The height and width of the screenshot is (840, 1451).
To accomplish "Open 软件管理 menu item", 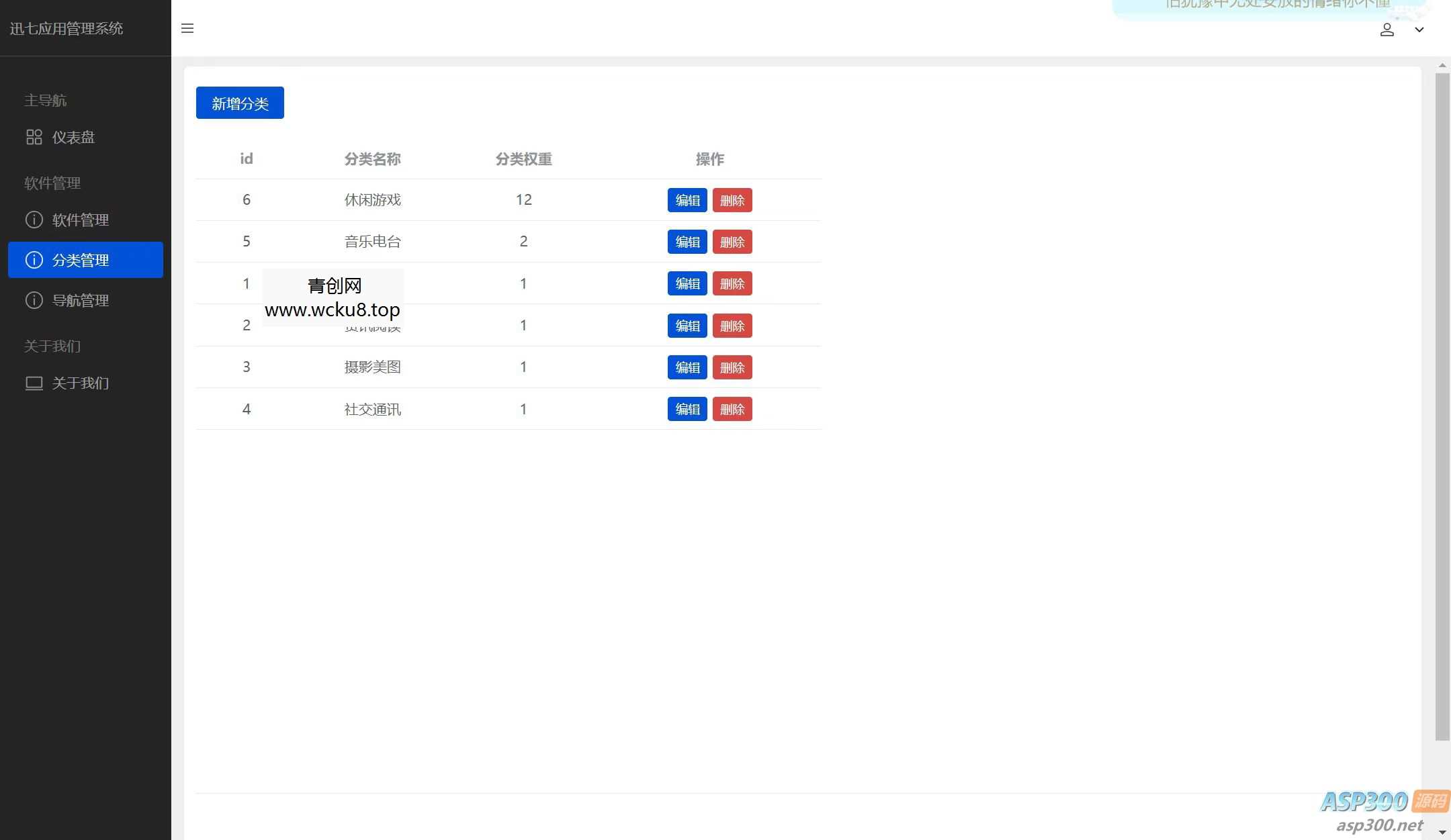I will point(81,220).
